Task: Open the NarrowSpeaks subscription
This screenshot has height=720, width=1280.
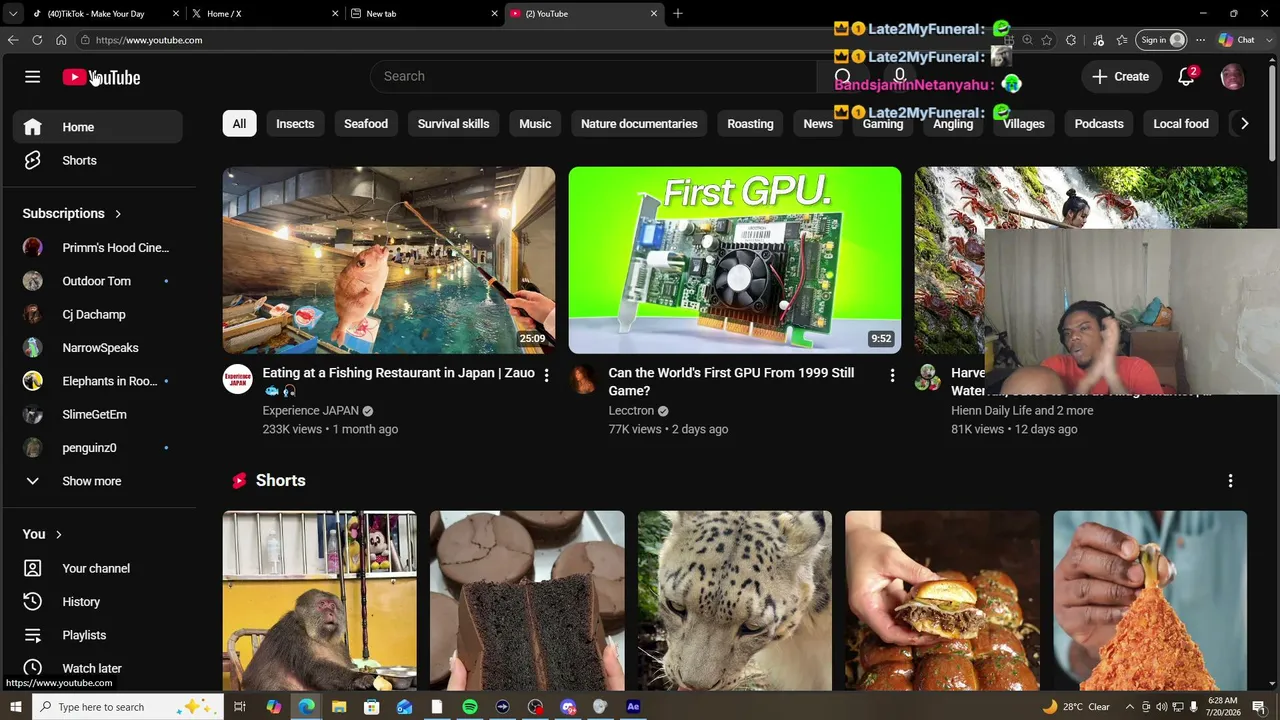Action: 97,348
